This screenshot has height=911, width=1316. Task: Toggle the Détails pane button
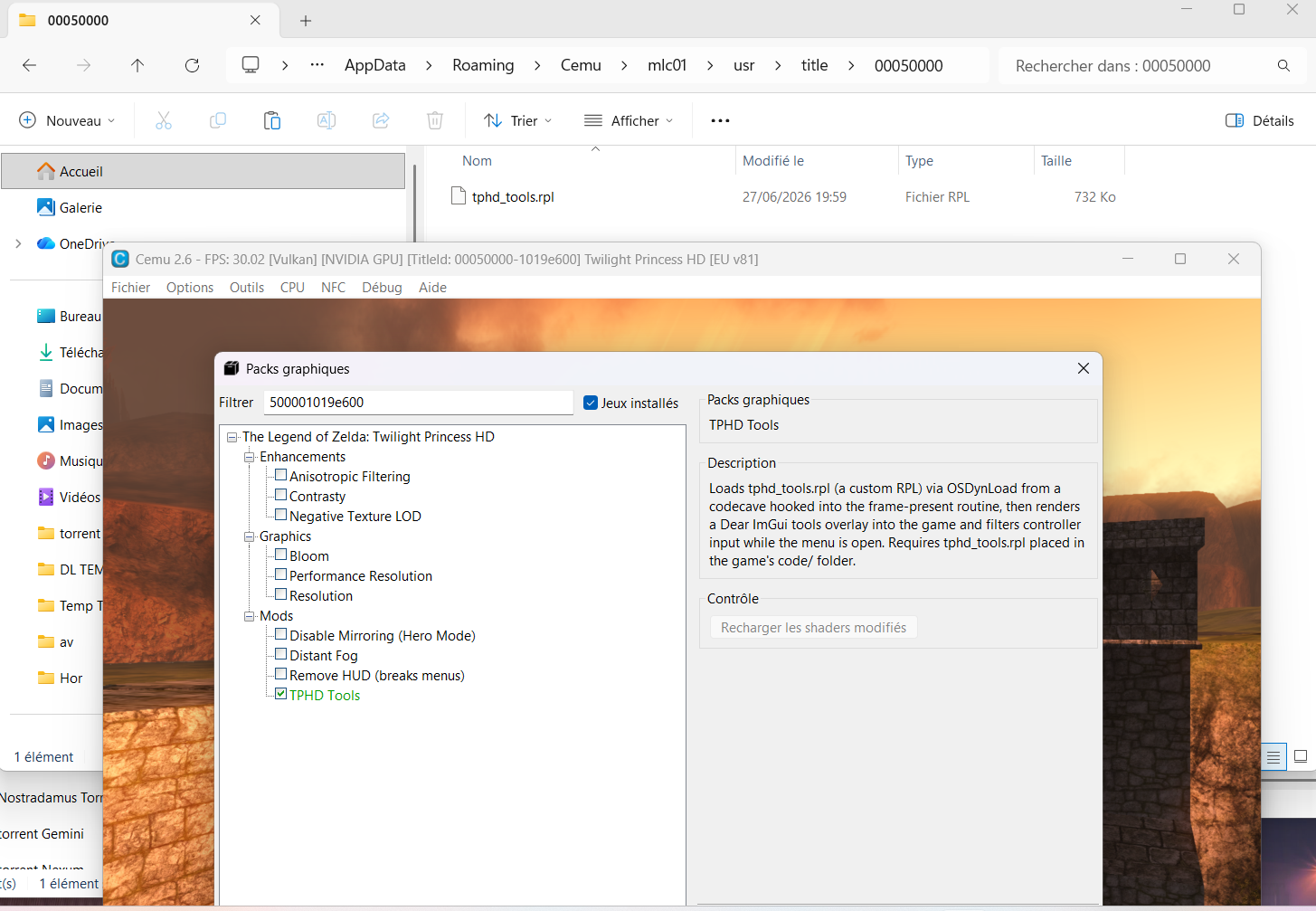point(1260,120)
